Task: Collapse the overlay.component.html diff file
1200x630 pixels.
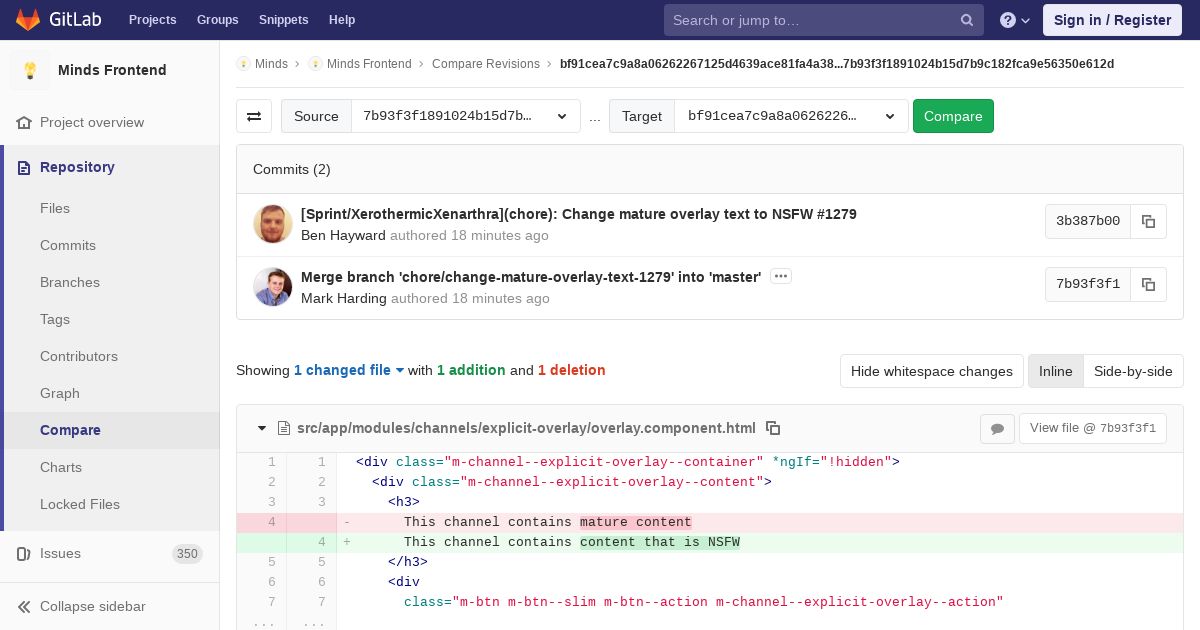Action: pyautogui.click(x=262, y=428)
